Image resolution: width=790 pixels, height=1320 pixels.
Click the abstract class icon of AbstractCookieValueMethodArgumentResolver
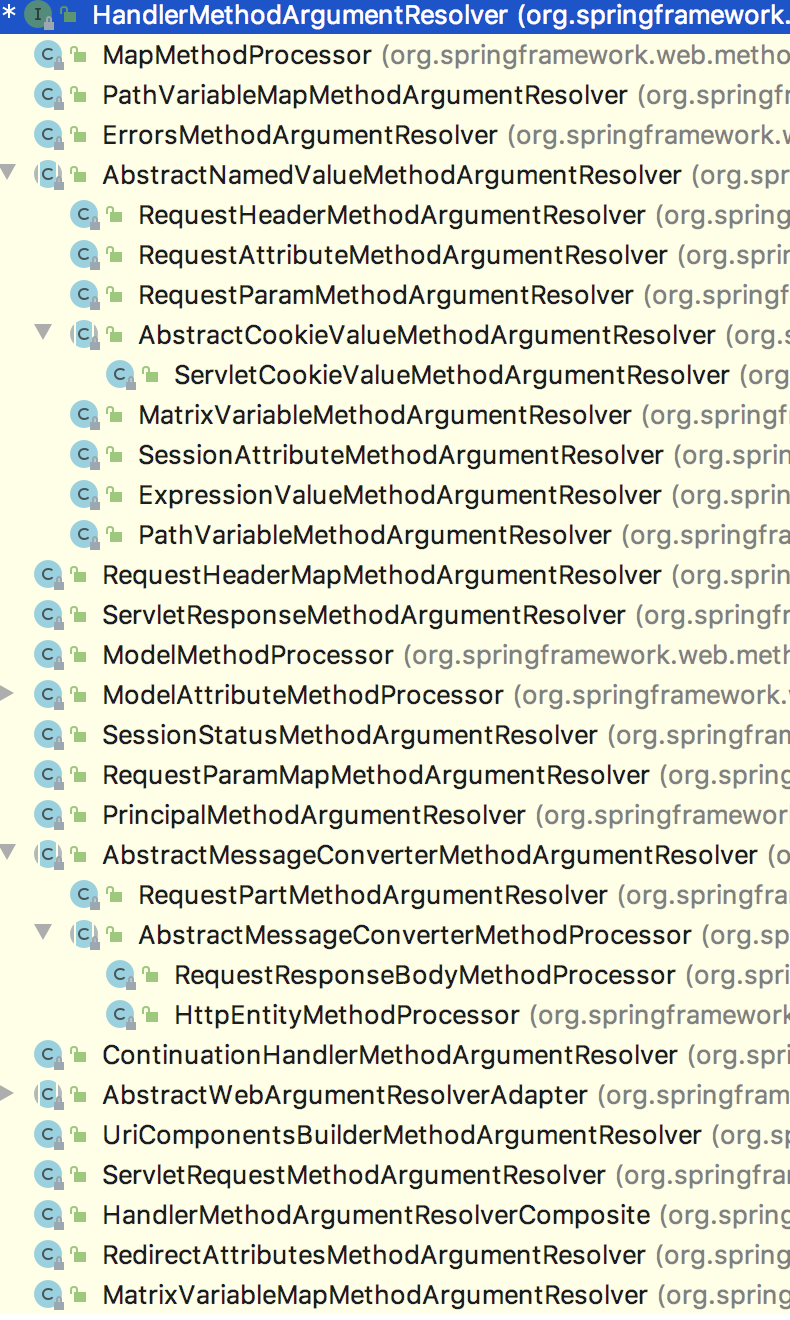[84, 335]
